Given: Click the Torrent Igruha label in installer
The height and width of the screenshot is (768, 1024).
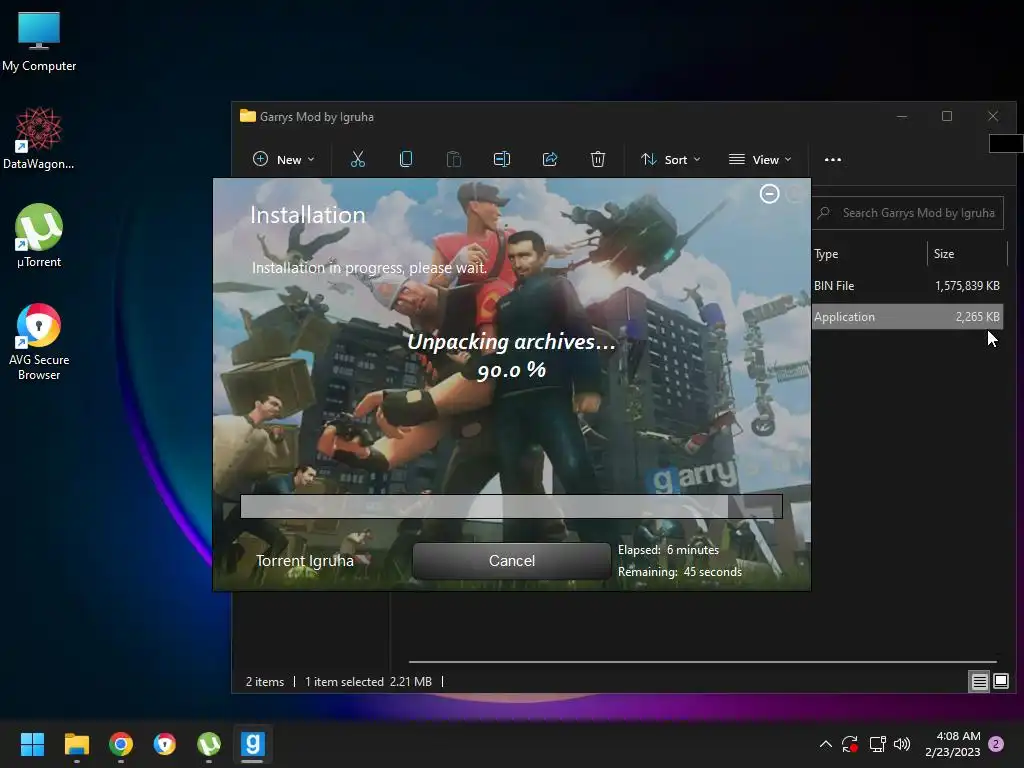Looking at the screenshot, I should [x=304, y=561].
